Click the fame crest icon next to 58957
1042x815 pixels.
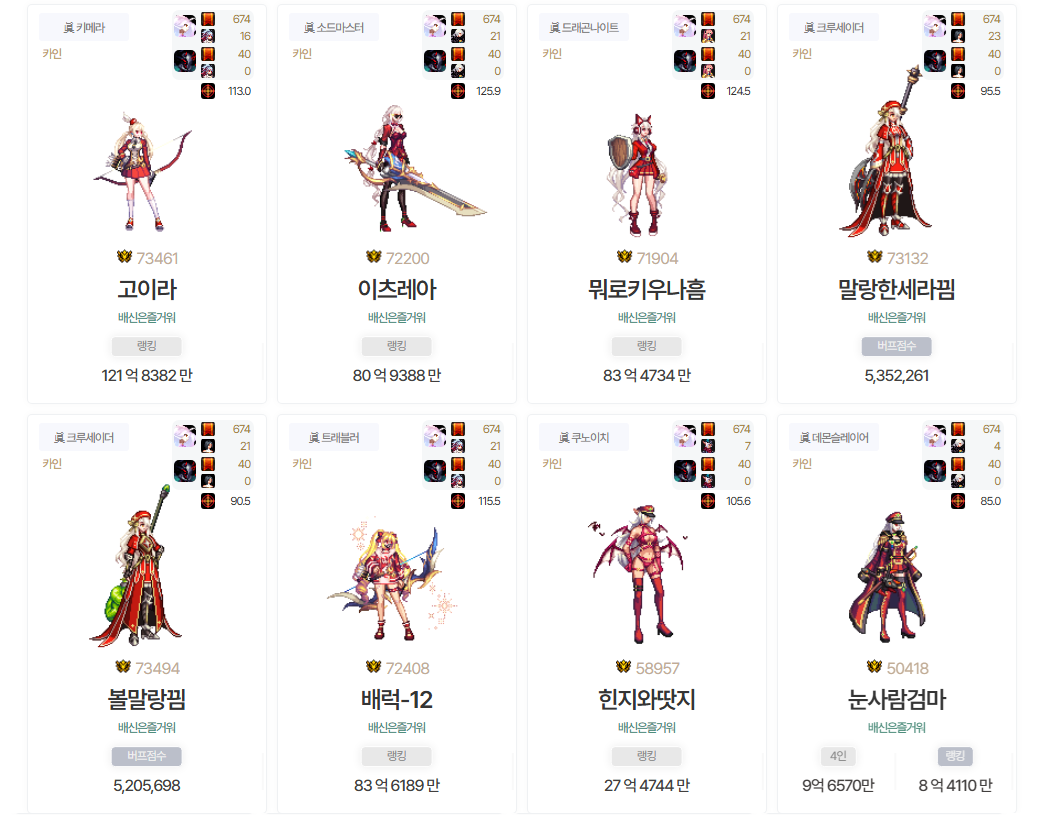623,667
